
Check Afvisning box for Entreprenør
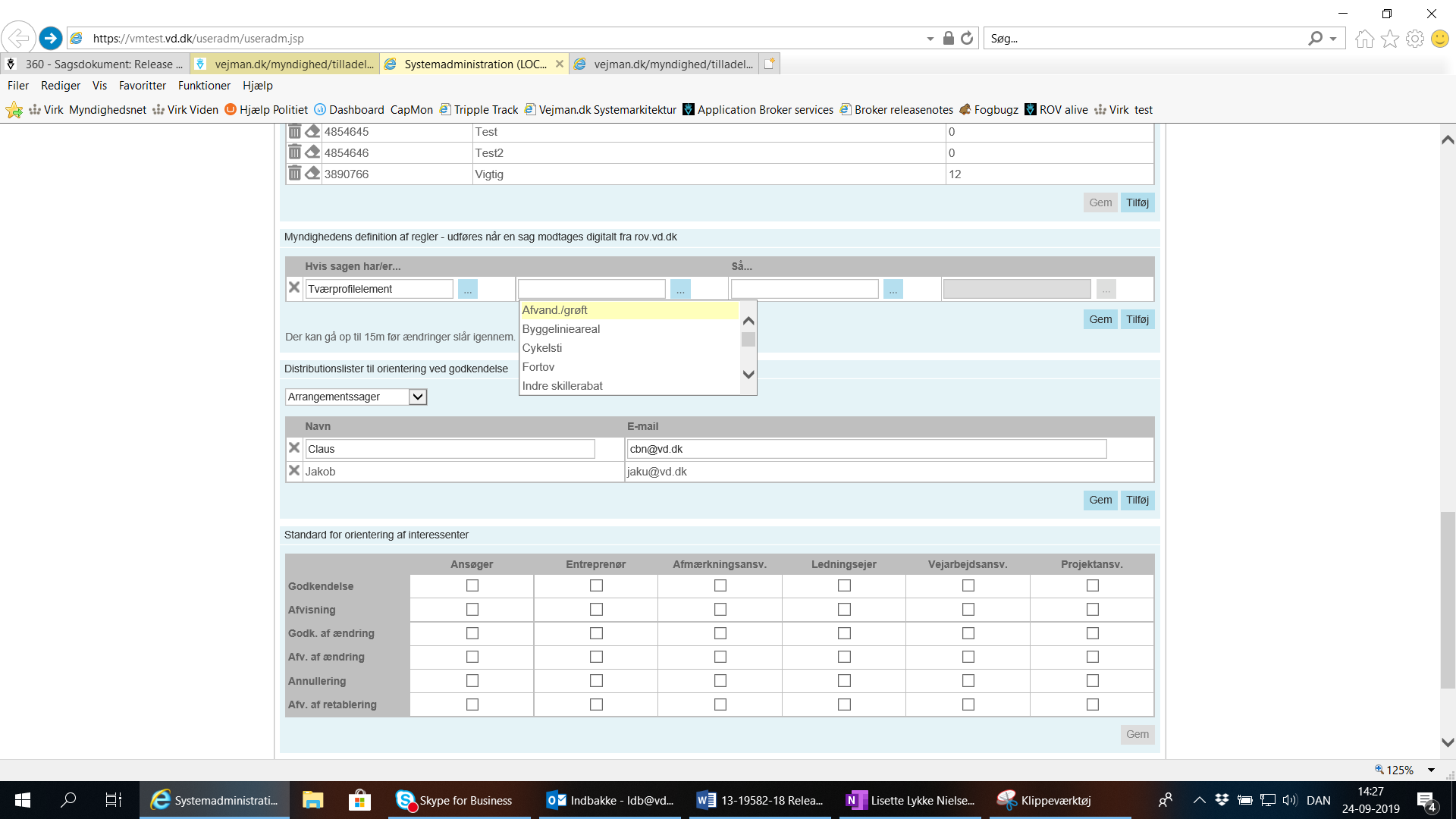coord(596,609)
